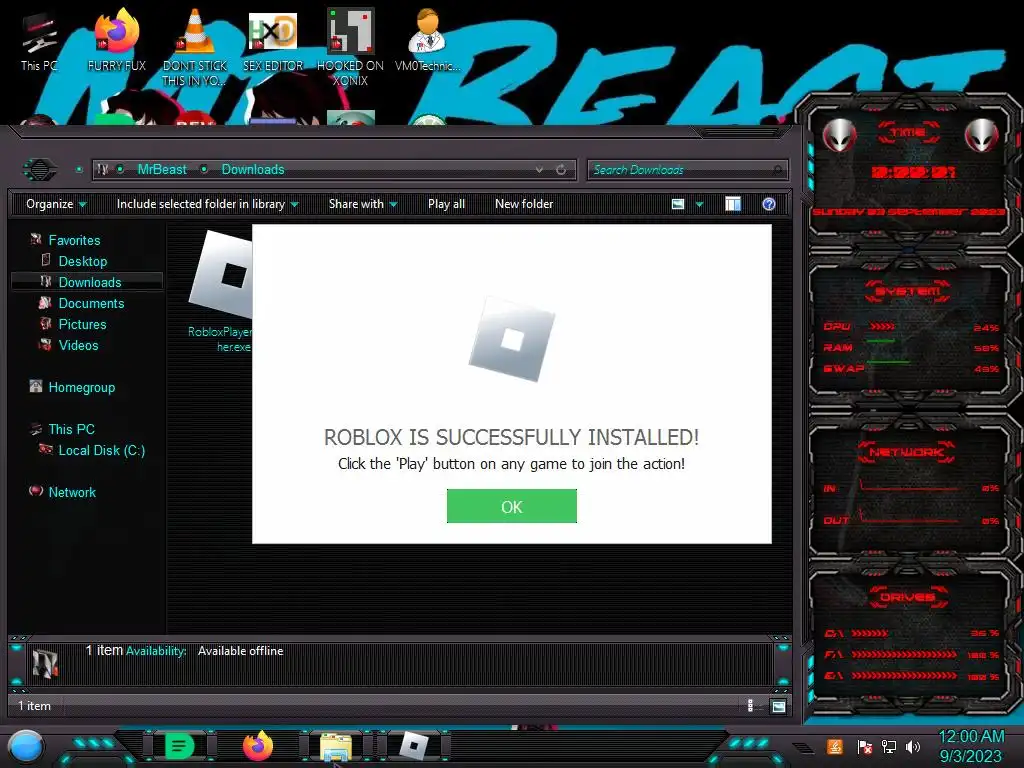Select RobloxPlayer launcher exe file
This screenshot has width=1024, height=768.
click(221, 293)
